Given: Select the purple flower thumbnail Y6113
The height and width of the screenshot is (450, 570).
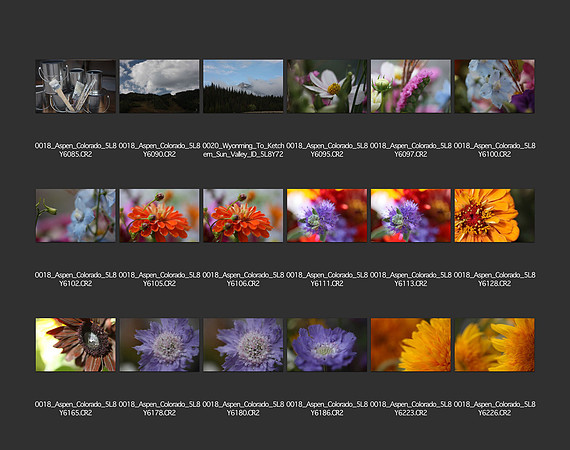Looking at the screenshot, I should point(411,216).
